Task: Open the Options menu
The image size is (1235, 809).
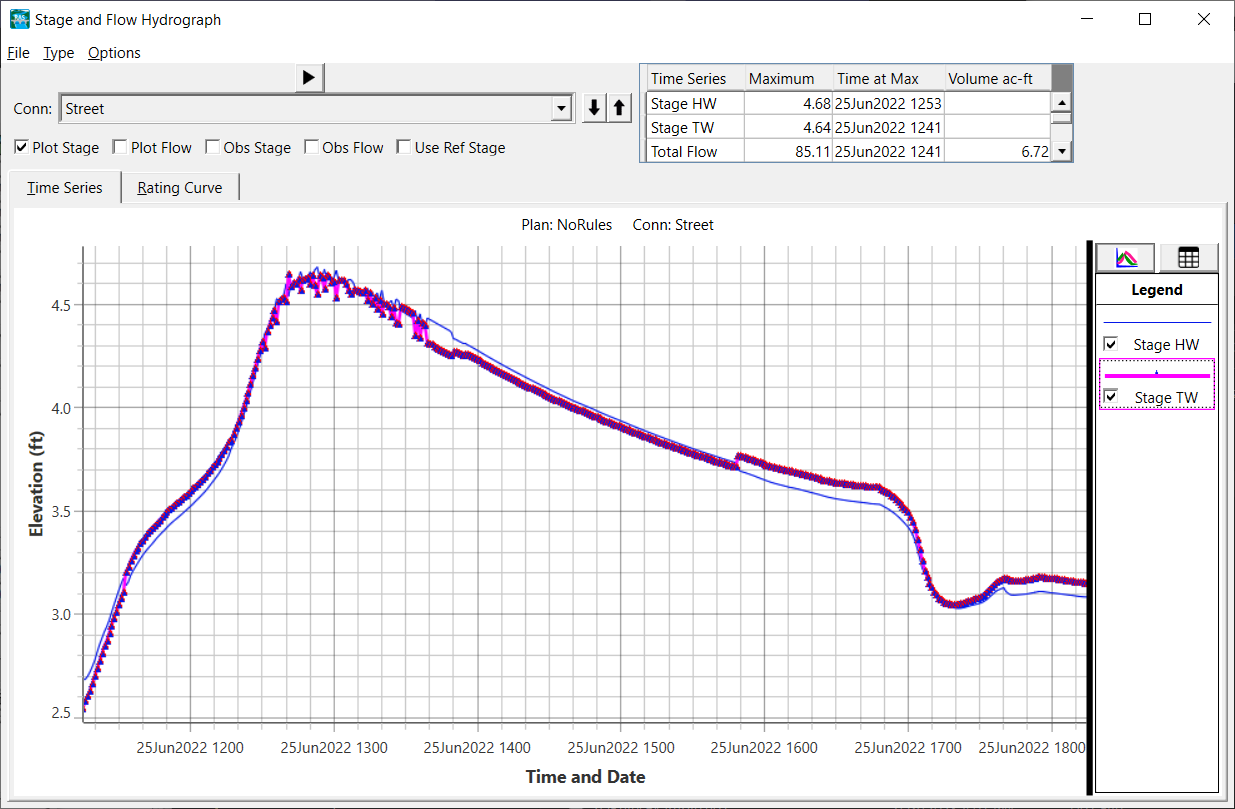Action: point(114,53)
